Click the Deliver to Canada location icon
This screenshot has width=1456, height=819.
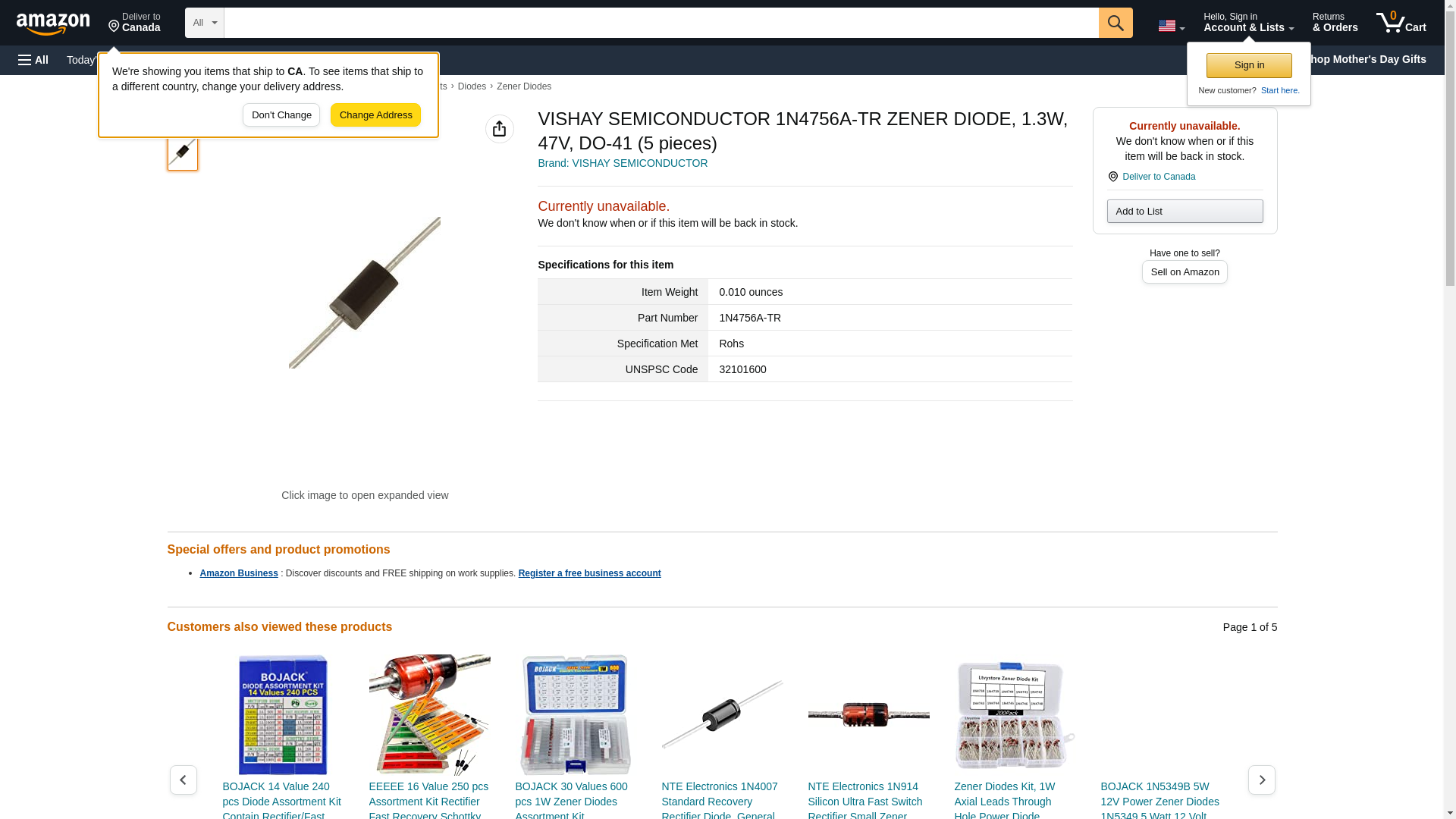(1112, 177)
